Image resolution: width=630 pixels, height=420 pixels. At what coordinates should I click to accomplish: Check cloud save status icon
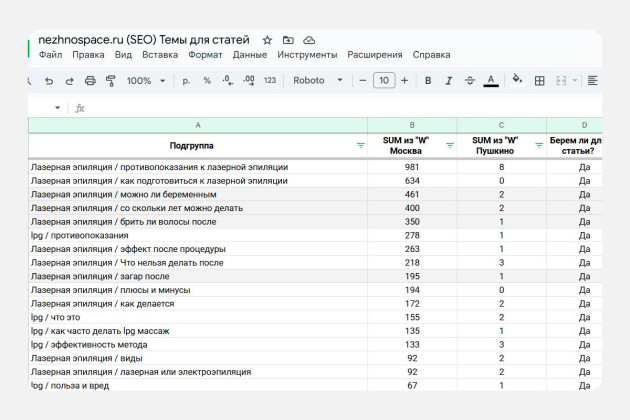pos(309,40)
